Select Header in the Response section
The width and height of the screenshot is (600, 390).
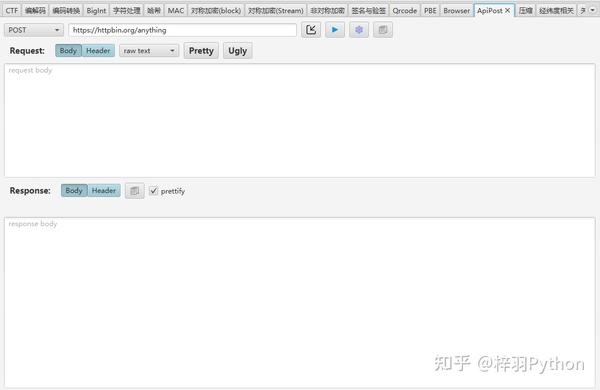pyautogui.click(x=104, y=191)
